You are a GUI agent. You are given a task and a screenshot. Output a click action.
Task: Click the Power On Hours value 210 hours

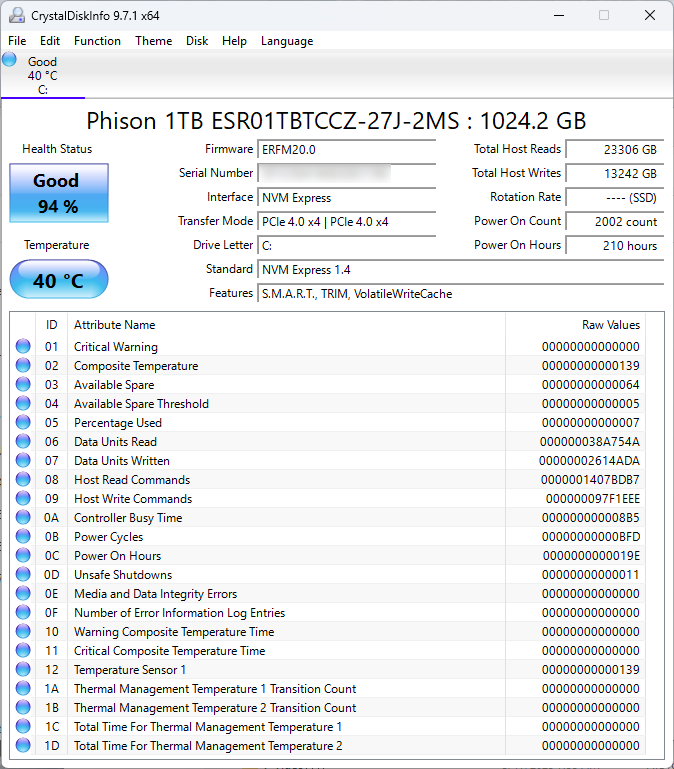pos(615,246)
